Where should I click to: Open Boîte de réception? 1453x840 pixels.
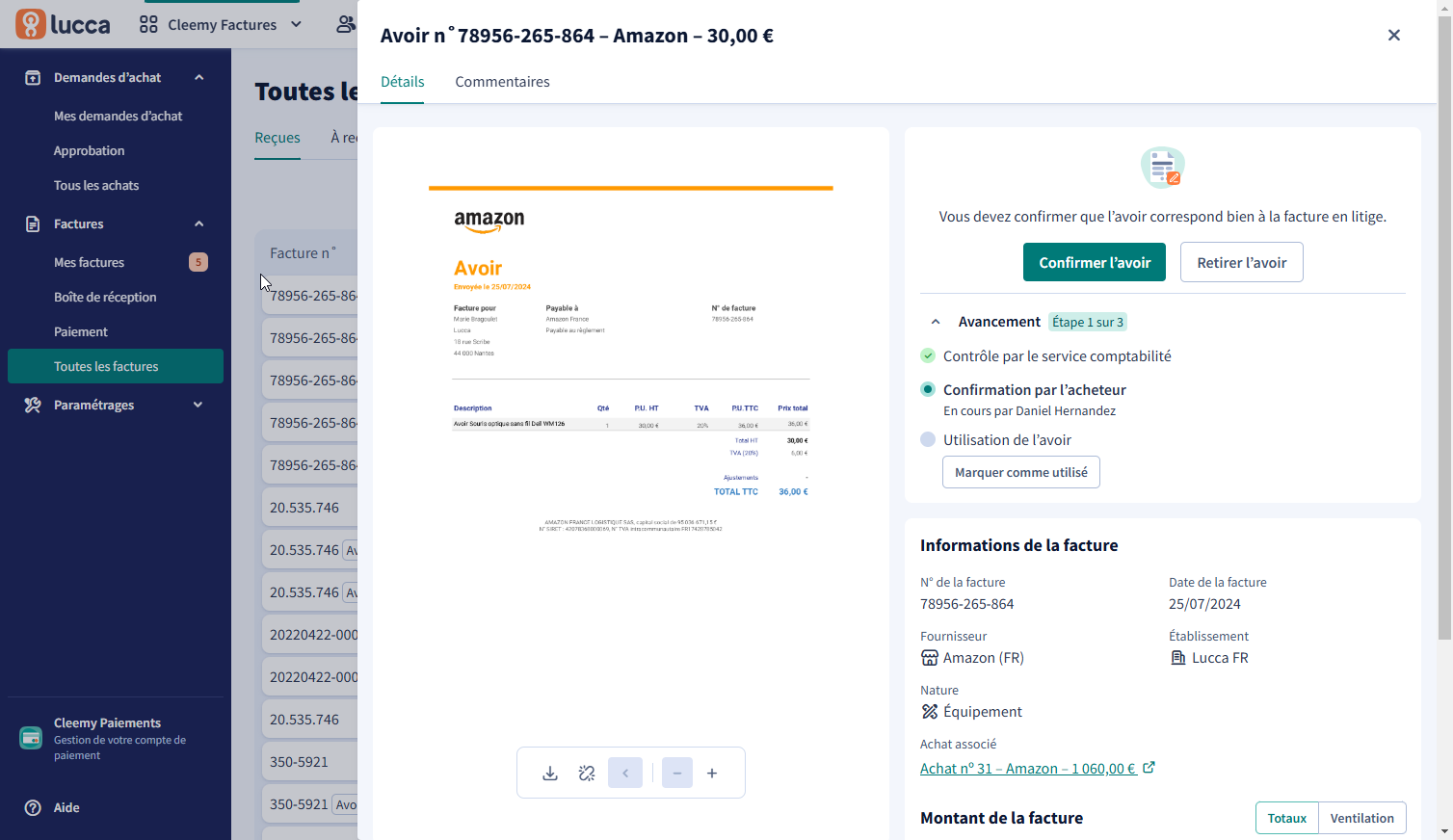(x=105, y=297)
